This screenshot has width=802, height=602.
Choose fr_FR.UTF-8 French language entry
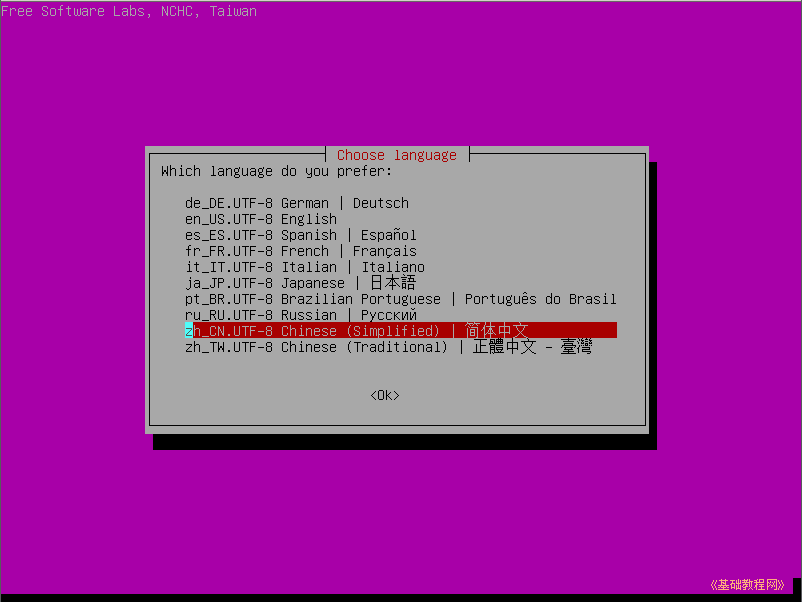[301, 251]
